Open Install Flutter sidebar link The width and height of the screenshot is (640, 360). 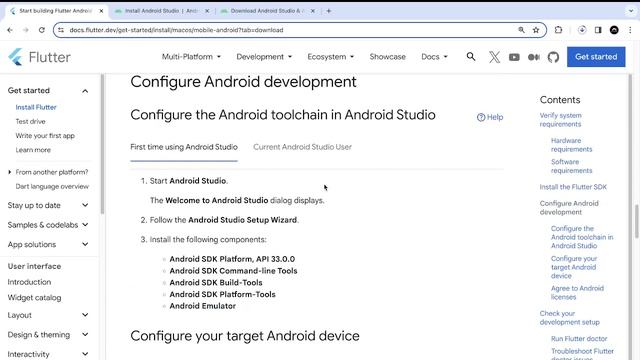pos(36,107)
